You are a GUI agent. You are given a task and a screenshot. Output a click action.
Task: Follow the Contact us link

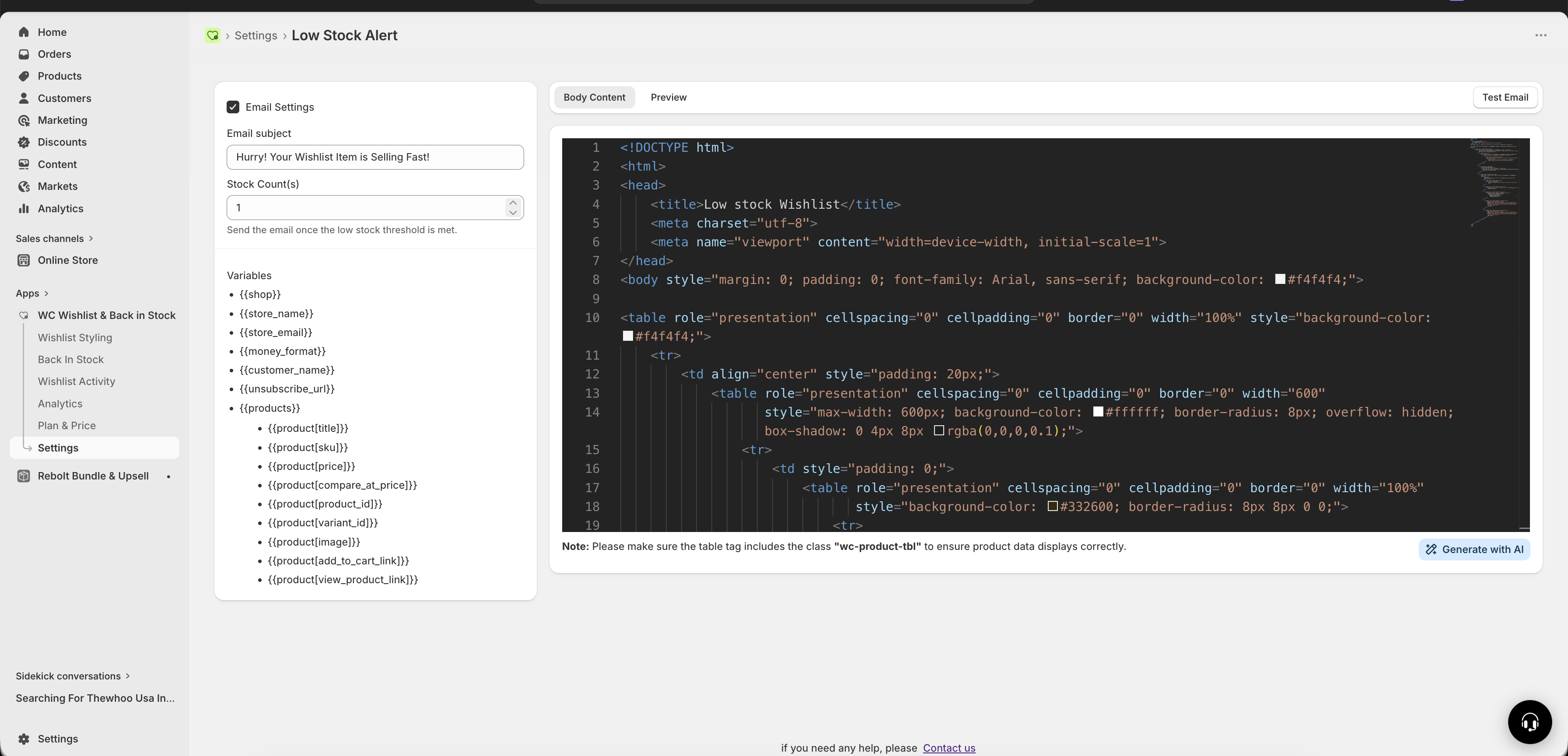click(948, 748)
